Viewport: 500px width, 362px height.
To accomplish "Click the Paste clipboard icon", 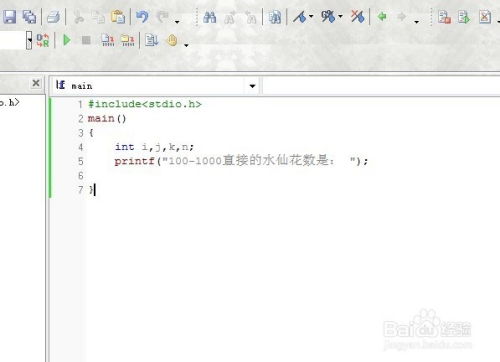I will (x=118, y=17).
